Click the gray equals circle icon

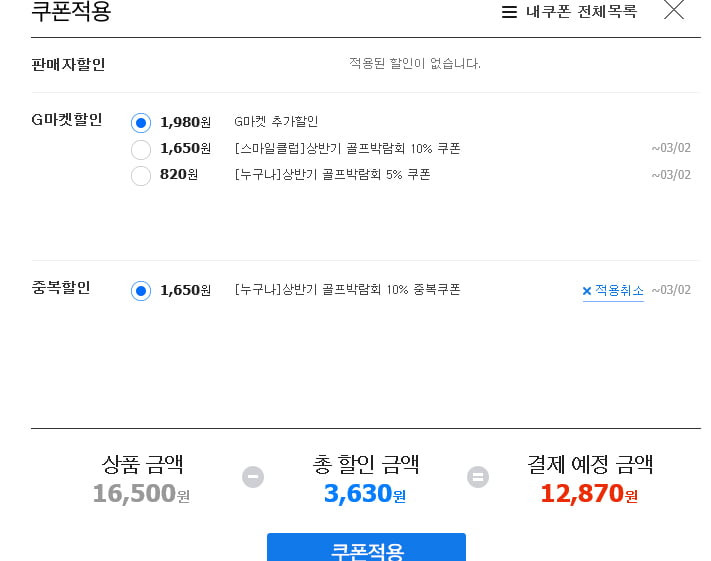click(478, 477)
